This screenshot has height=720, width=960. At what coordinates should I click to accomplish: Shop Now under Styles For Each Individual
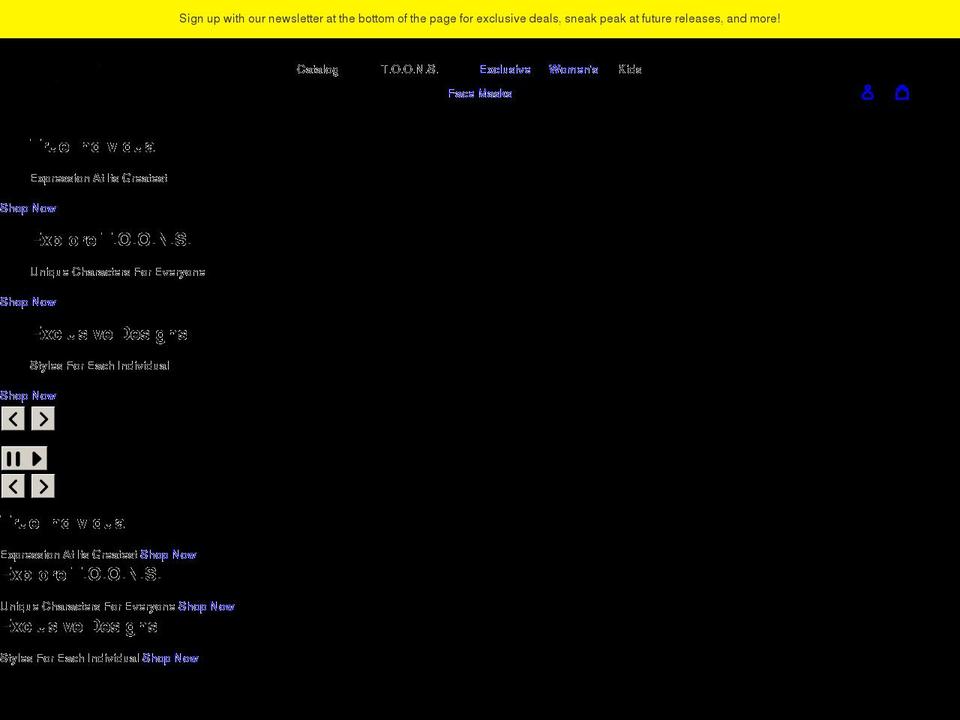pyautogui.click(x=28, y=395)
